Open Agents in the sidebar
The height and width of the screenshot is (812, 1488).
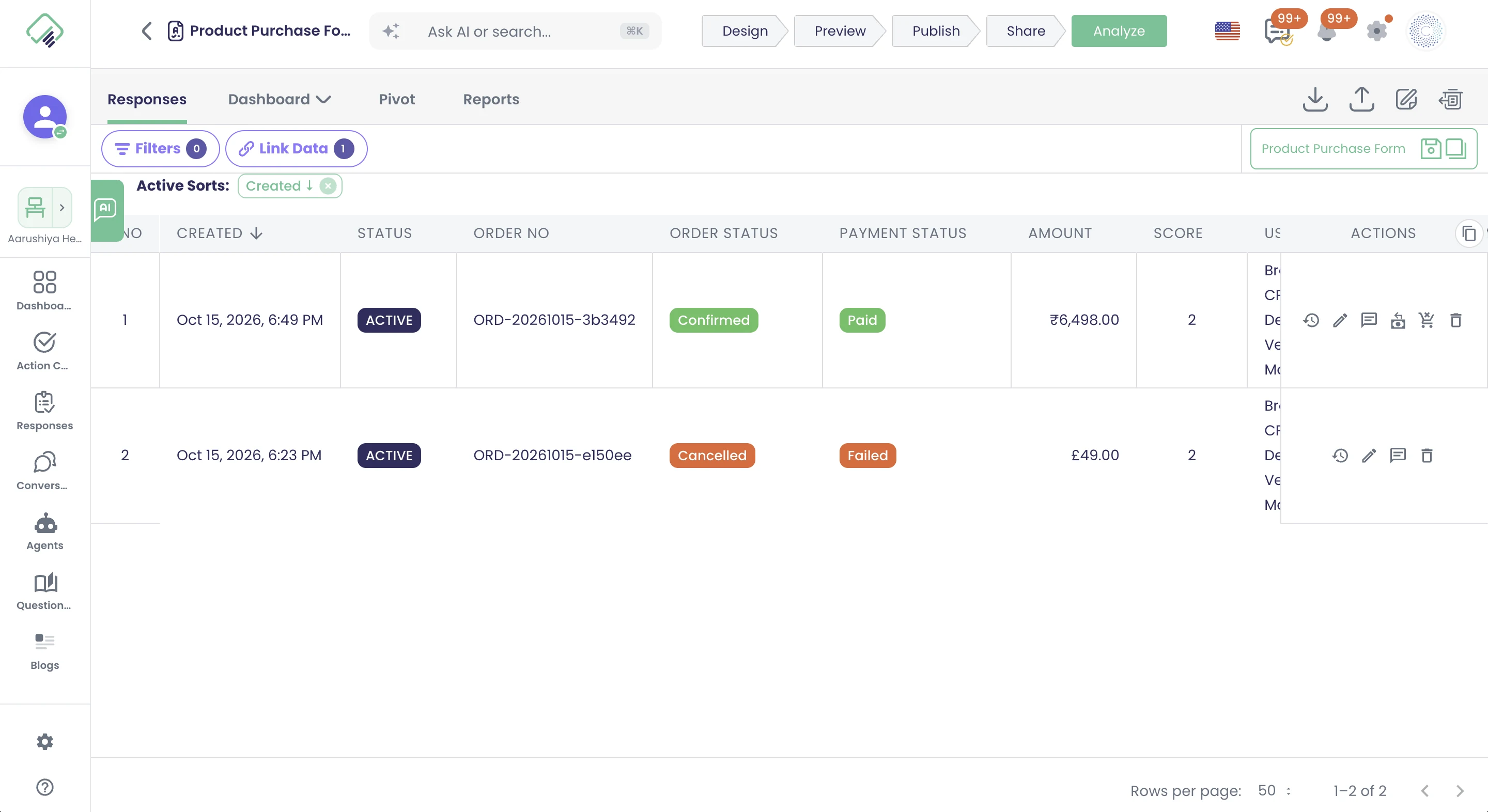[45, 532]
